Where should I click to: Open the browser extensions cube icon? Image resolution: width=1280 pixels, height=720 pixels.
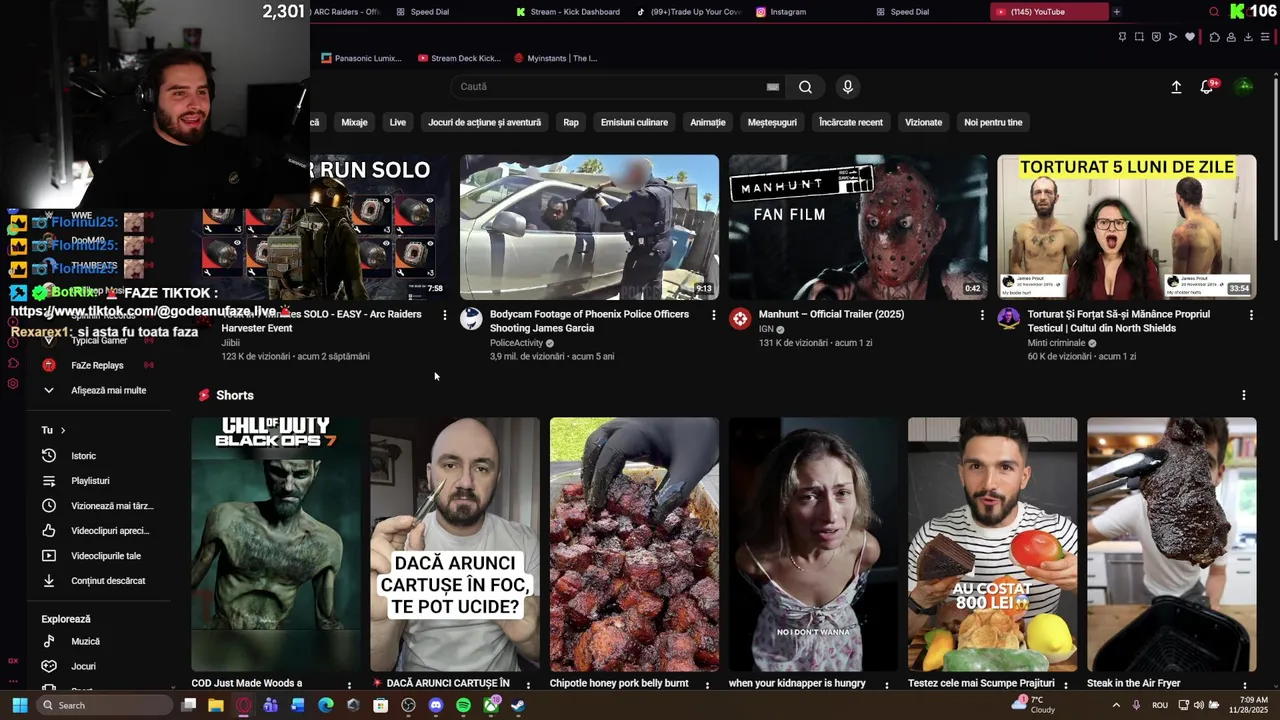[x=1214, y=37]
